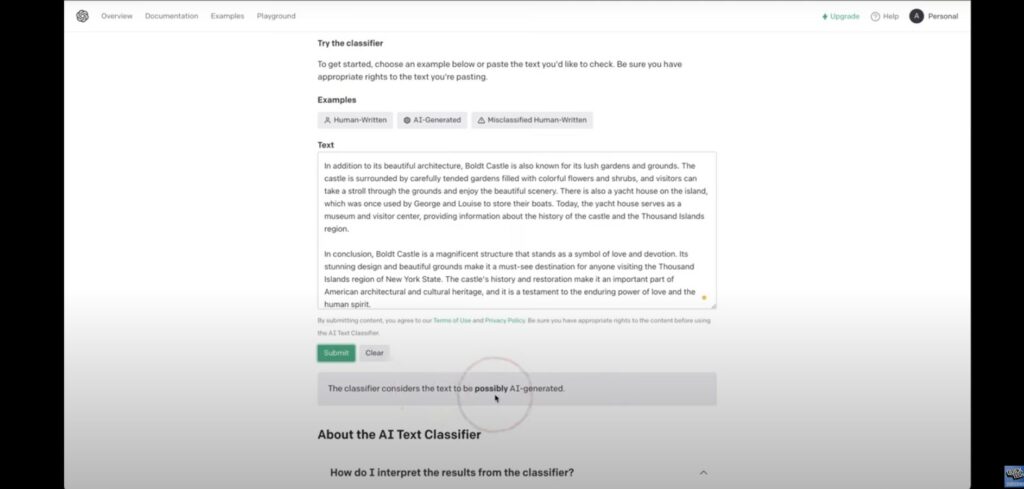The image size is (1024, 489).
Task: Open the Help question mark icon
Action: click(x=875, y=16)
